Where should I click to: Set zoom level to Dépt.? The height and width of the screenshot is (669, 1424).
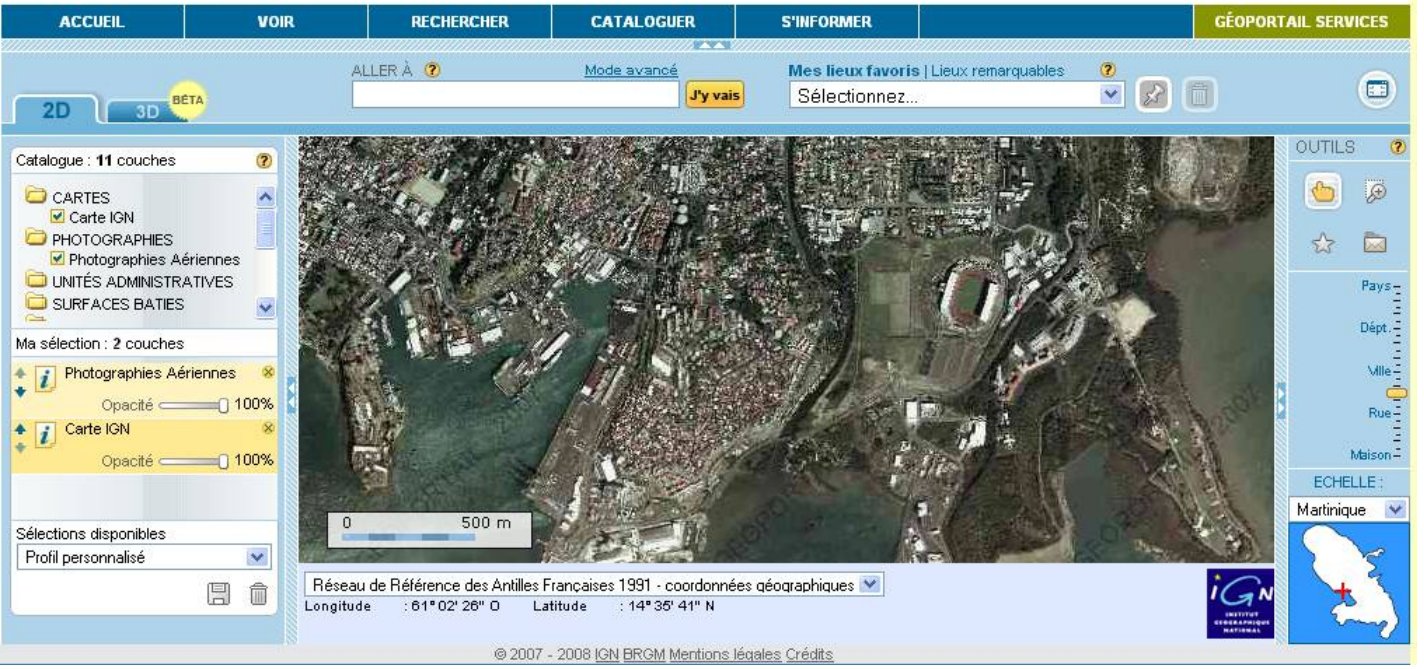1375,328
